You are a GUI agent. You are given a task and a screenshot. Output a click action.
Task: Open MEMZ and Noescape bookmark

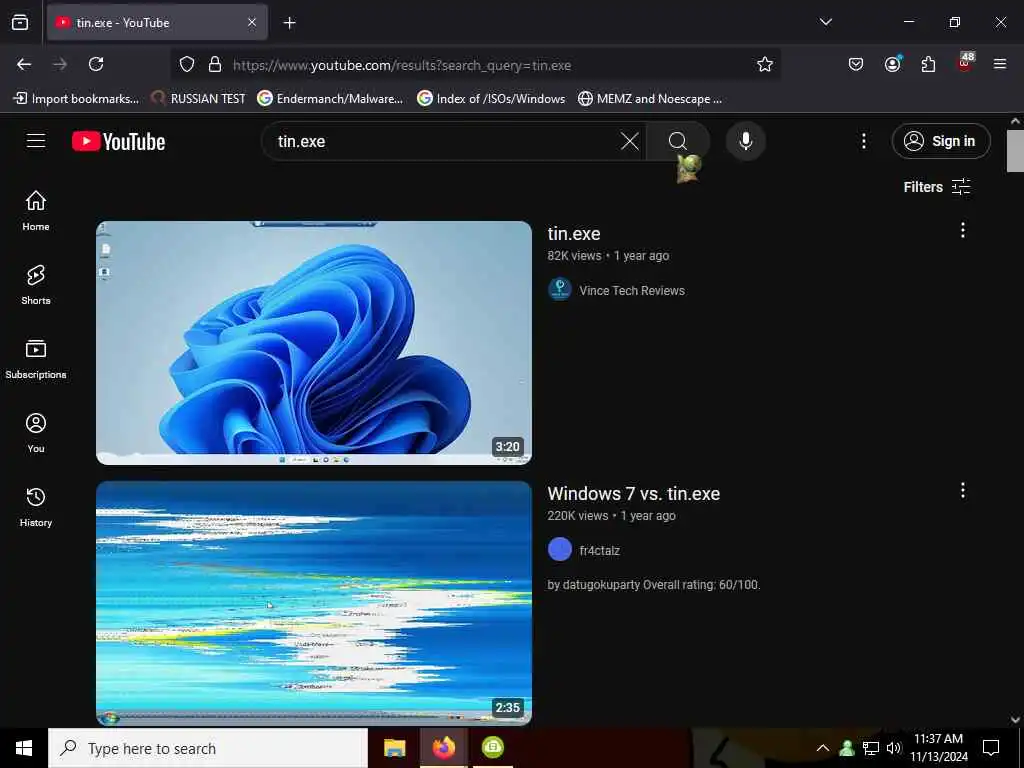(650, 99)
